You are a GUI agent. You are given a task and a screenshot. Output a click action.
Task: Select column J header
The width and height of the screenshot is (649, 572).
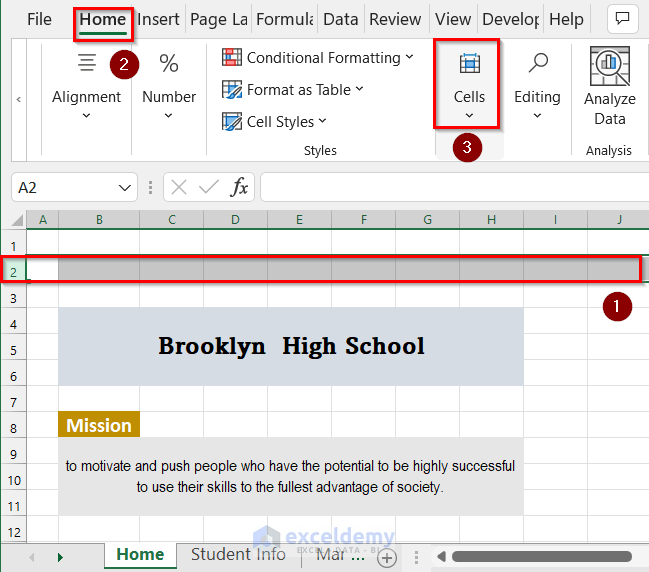pyautogui.click(x=619, y=220)
